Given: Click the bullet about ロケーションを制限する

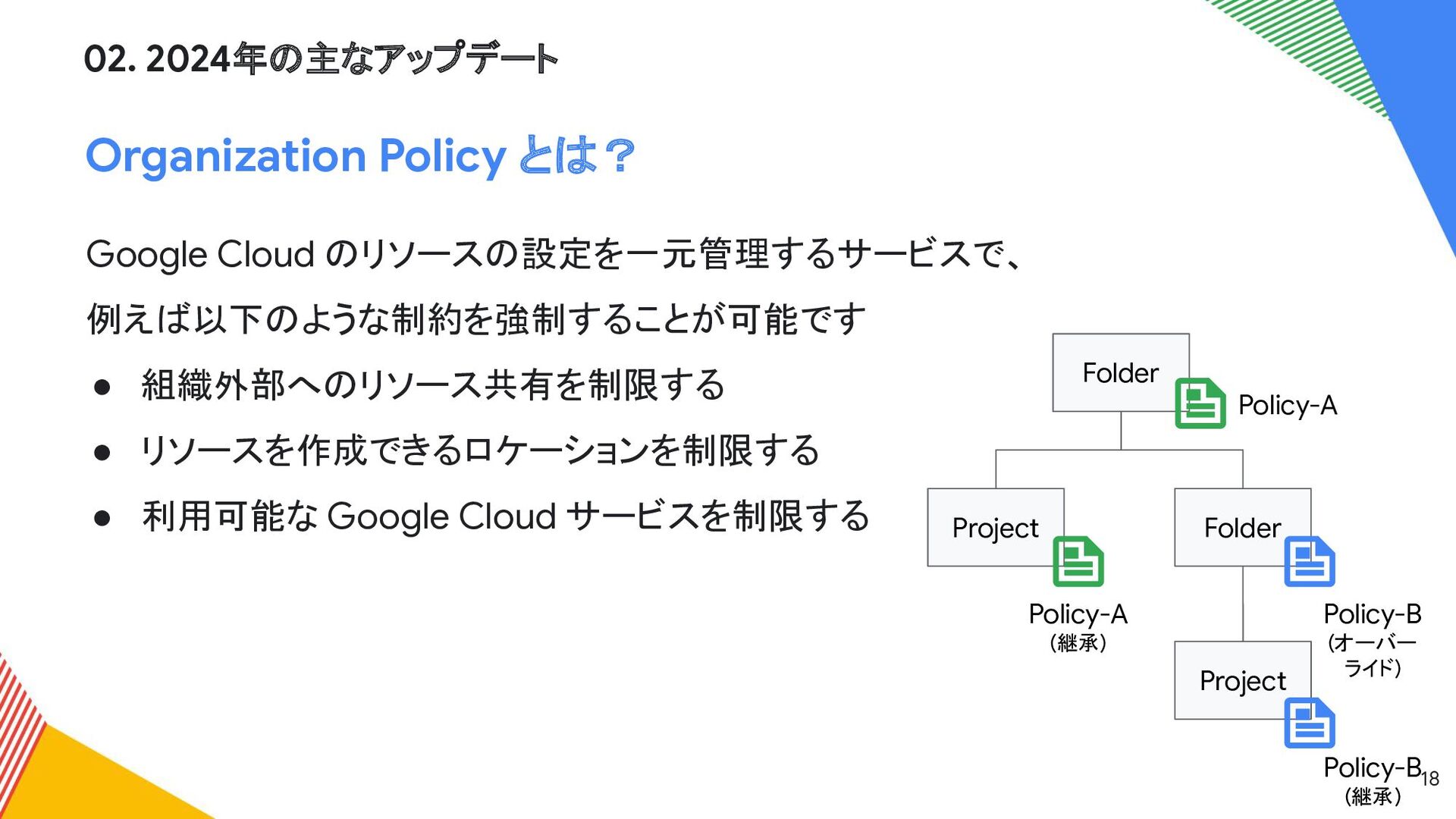Looking at the screenshot, I should coord(480,450).
